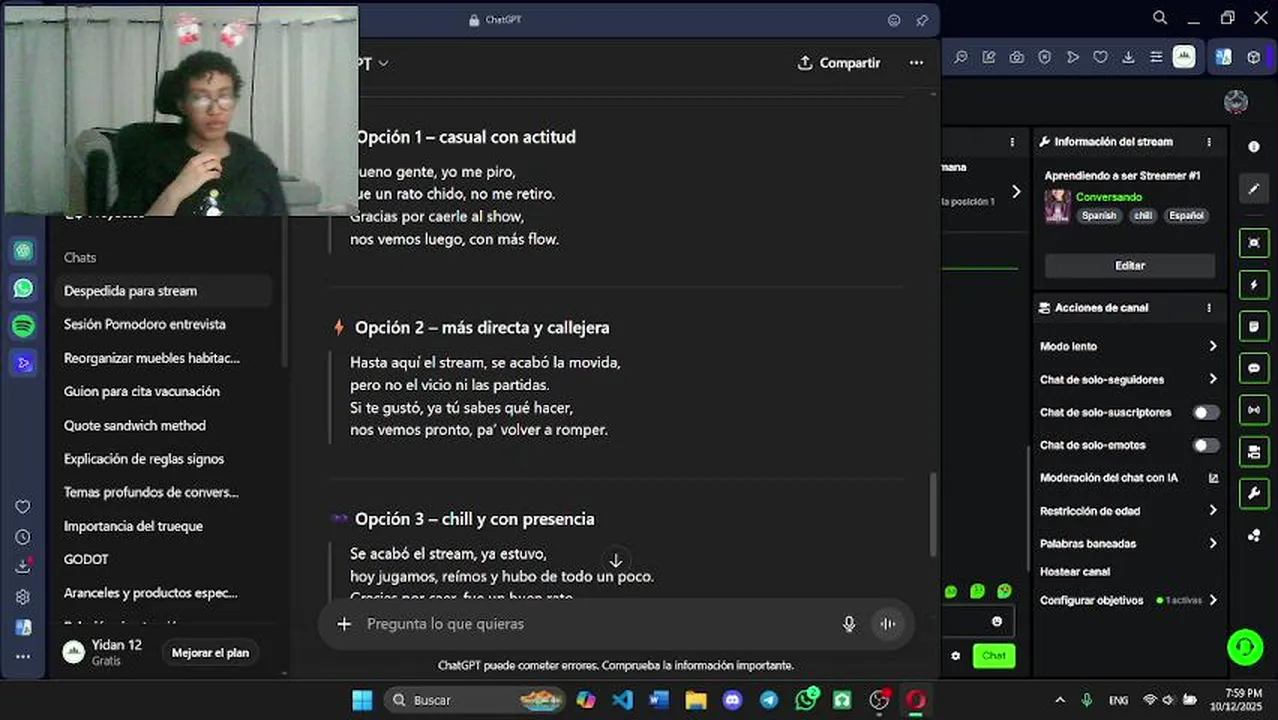Click the smiley icon in ChatGPT panel header
Screen dimensions: 1278x720
(x=894, y=20)
